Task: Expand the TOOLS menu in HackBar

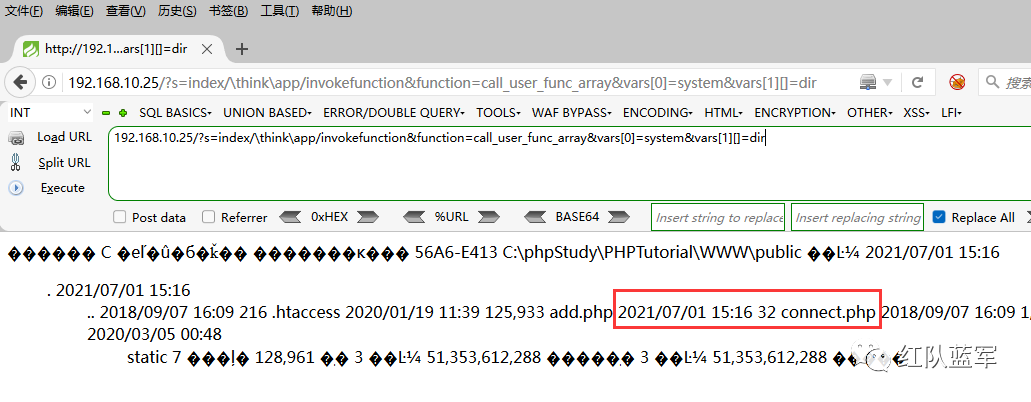Action: click(498, 113)
